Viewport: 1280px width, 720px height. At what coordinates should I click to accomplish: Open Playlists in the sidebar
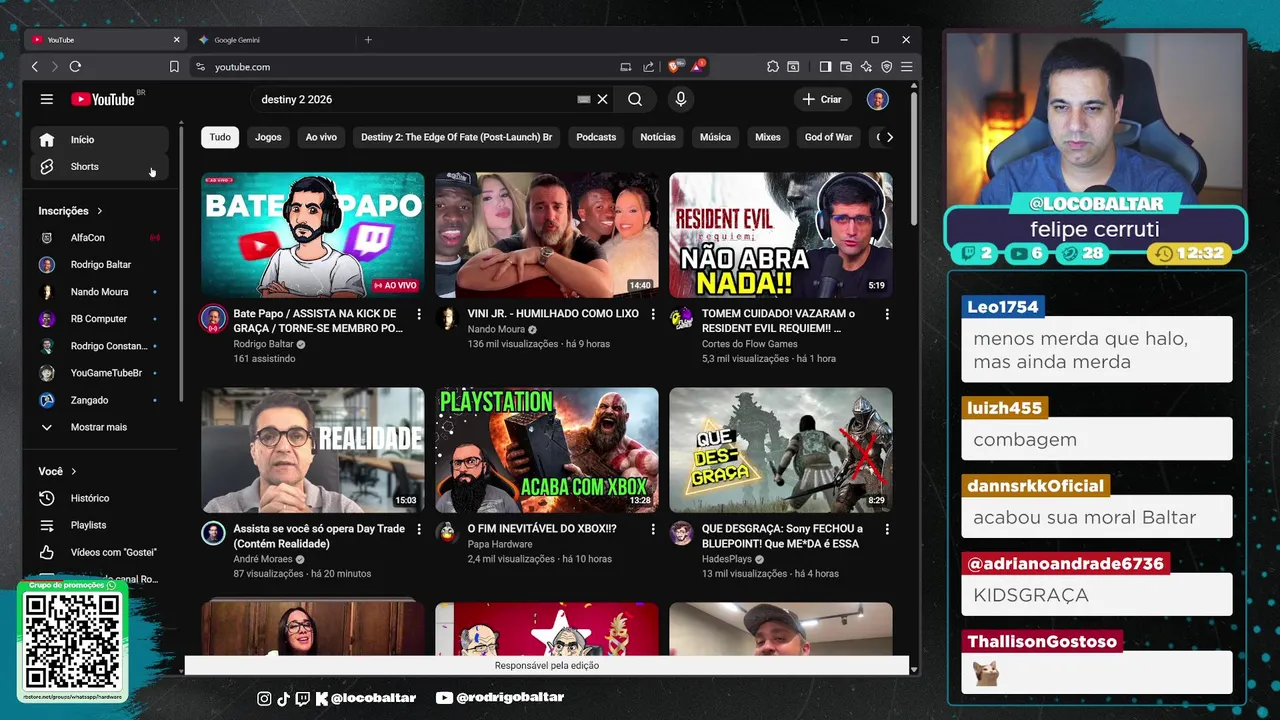(x=99, y=525)
